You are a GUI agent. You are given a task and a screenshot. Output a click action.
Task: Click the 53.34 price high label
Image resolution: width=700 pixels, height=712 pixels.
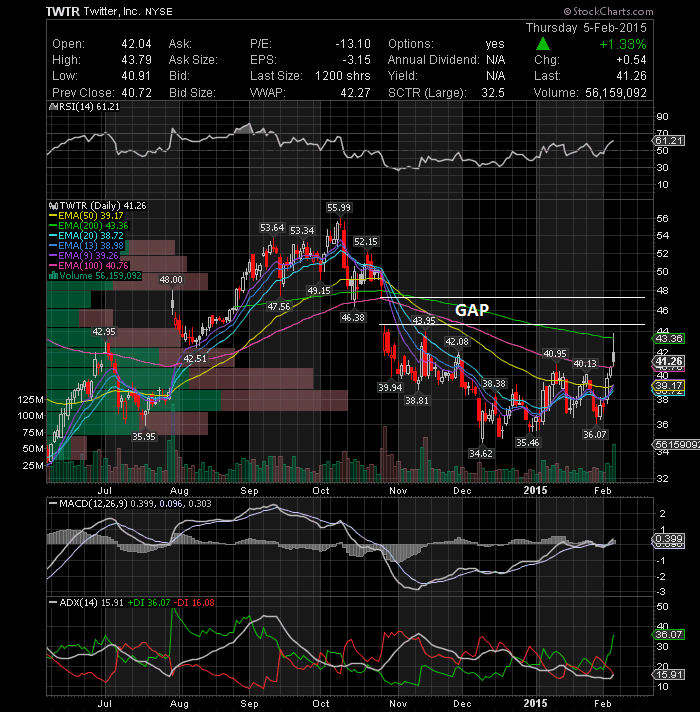pos(302,230)
